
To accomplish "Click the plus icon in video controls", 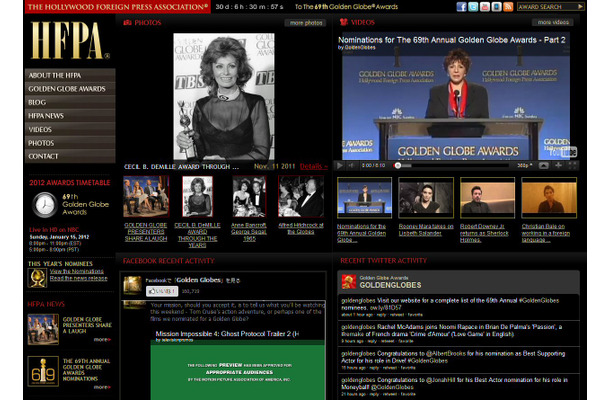I will coord(558,166).
